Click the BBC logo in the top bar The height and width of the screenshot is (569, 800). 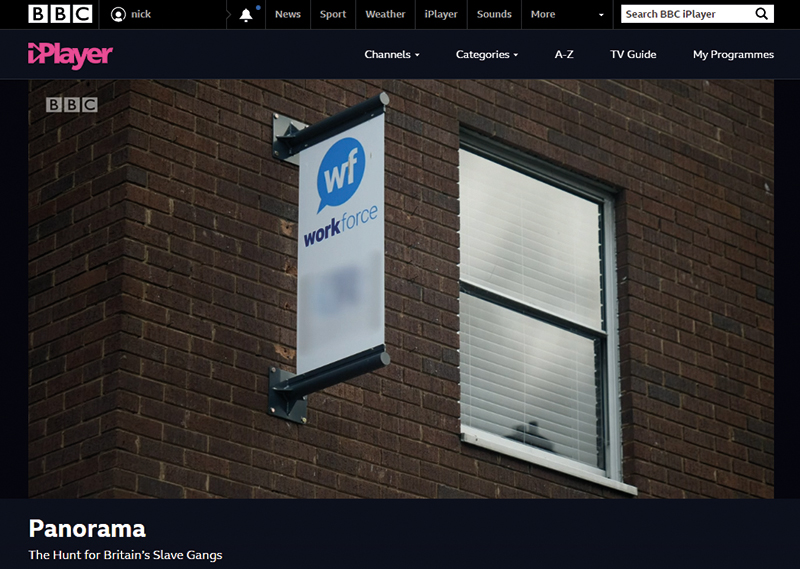point(60,14)
